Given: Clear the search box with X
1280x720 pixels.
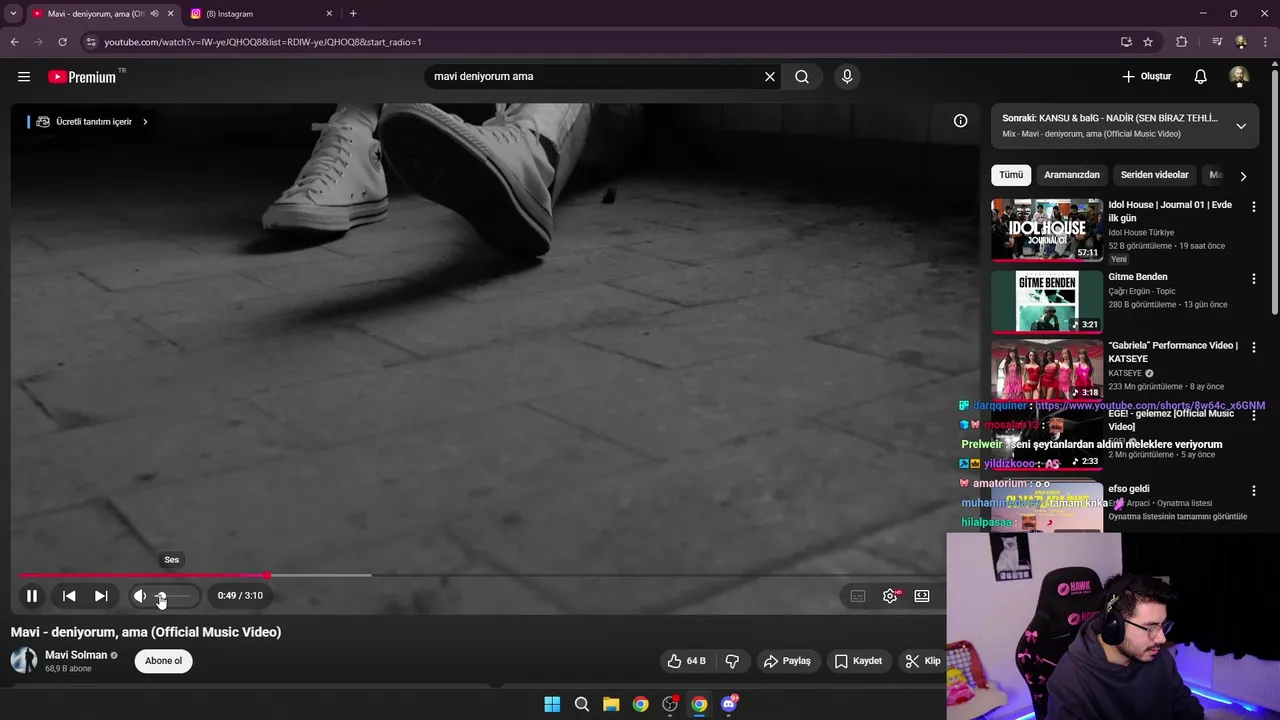Looking at the screenshot, I should [x=770, y=77].
